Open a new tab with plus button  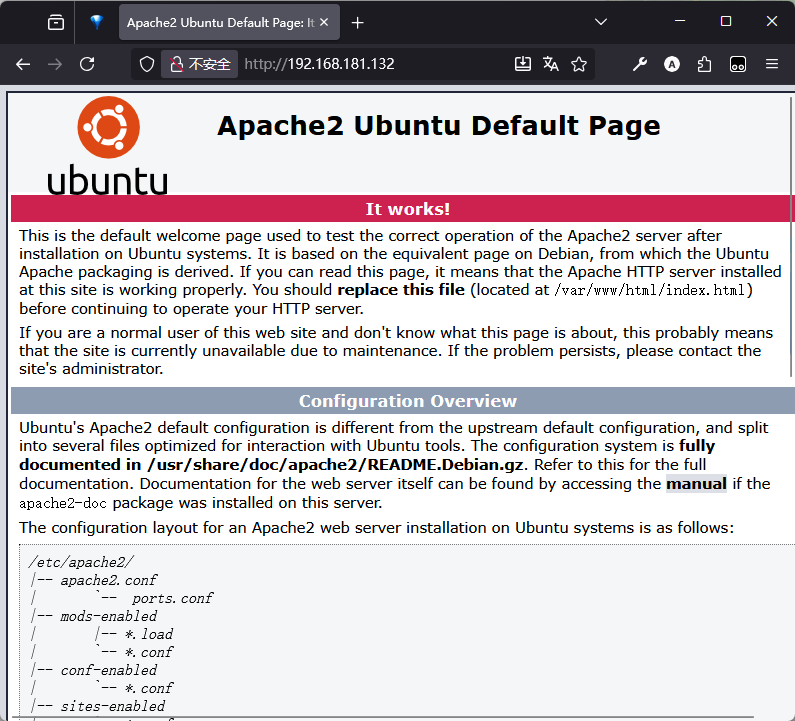pos(358,22)
